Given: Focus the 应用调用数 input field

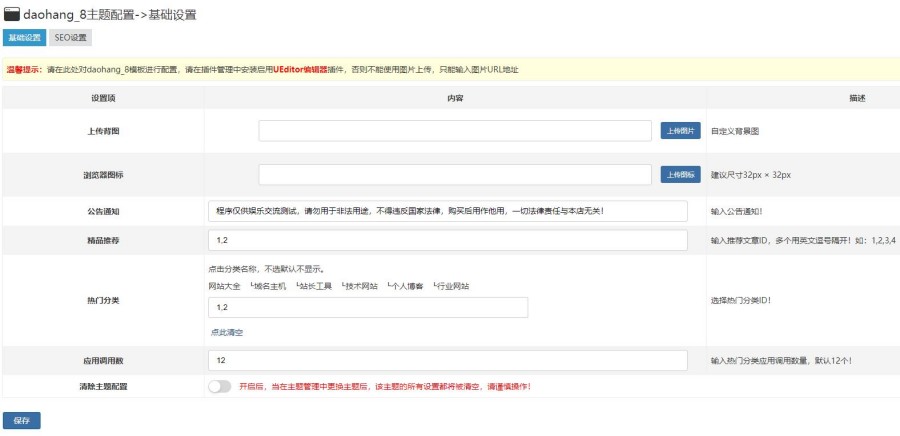Looking at the screenshot, I should (448, 361).
